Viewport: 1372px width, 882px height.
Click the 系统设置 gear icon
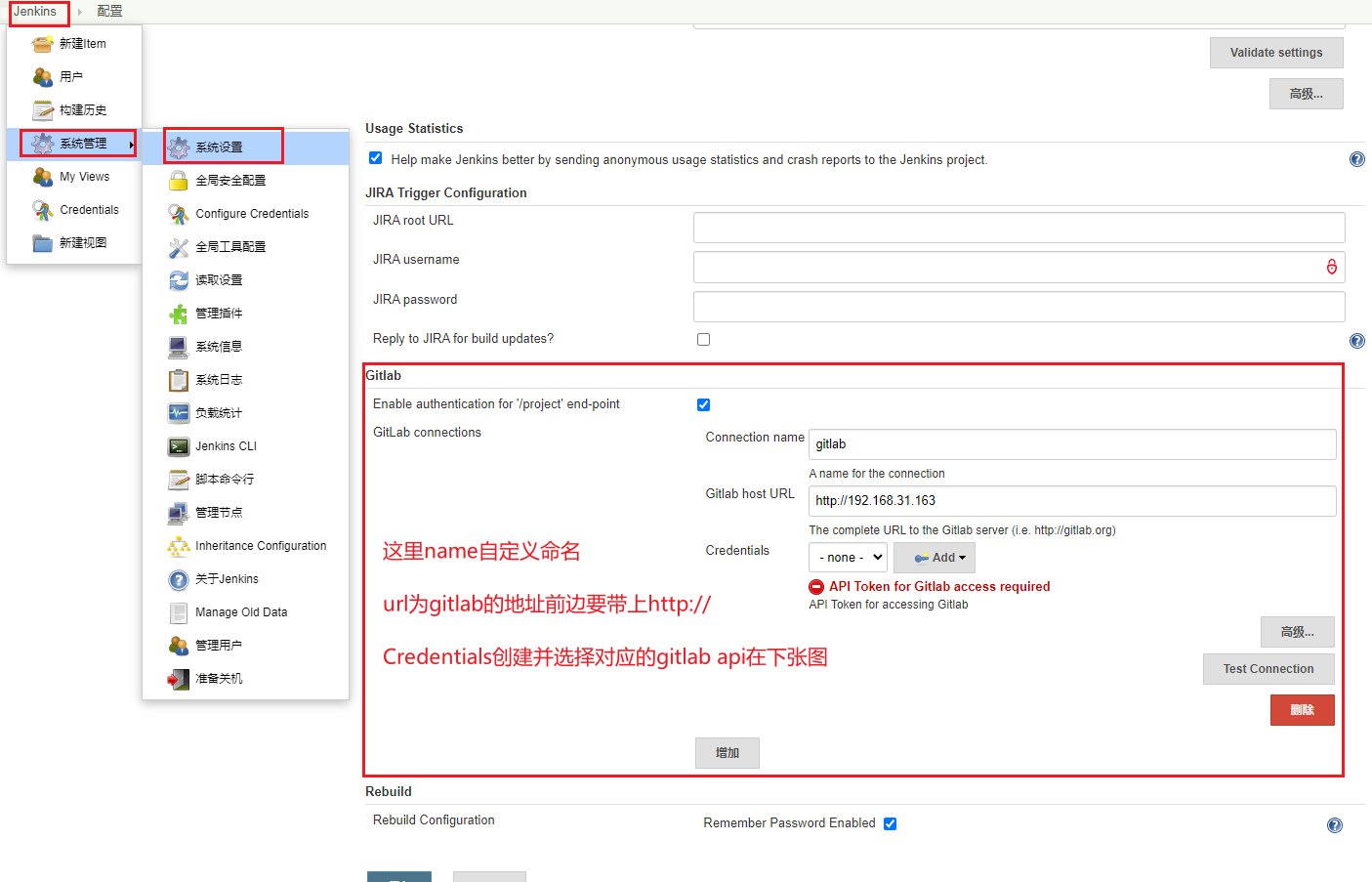(x=178, y=147)
